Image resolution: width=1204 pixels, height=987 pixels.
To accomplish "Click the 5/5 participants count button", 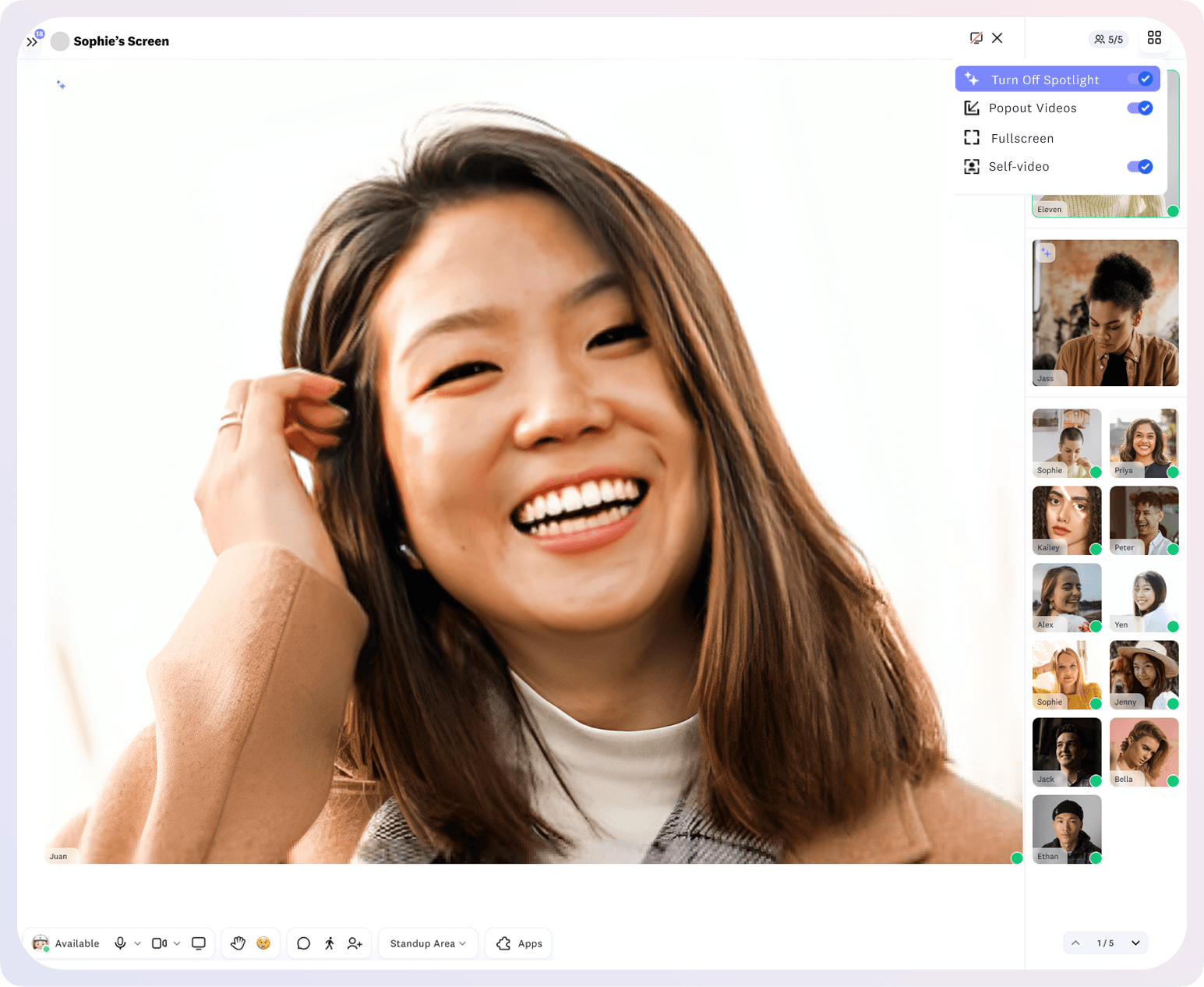I will pyautogui.click(x=1108, y=39).
